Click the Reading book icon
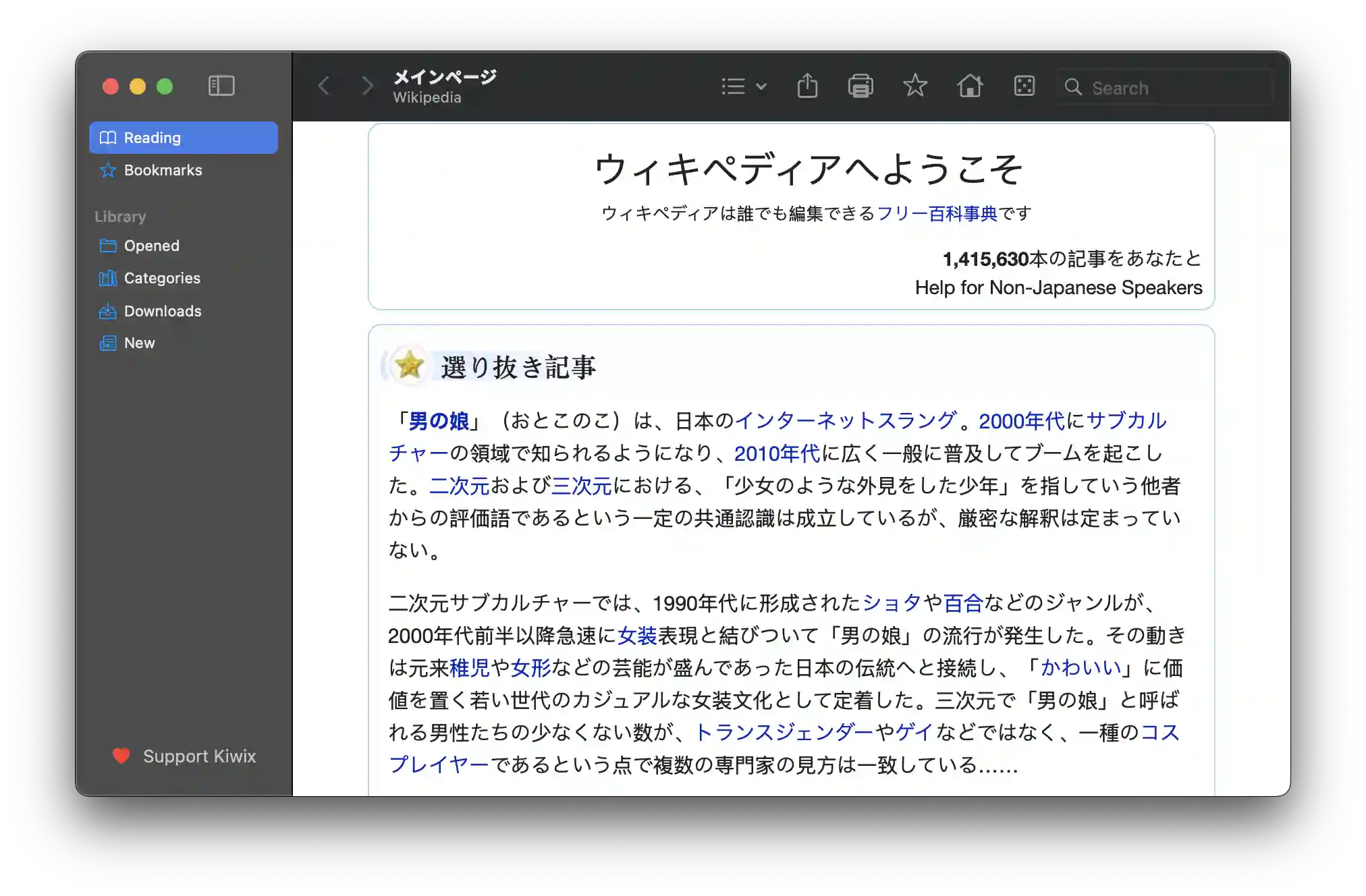The height and width of the screenshot is (896, 1366). coord(108,138)
